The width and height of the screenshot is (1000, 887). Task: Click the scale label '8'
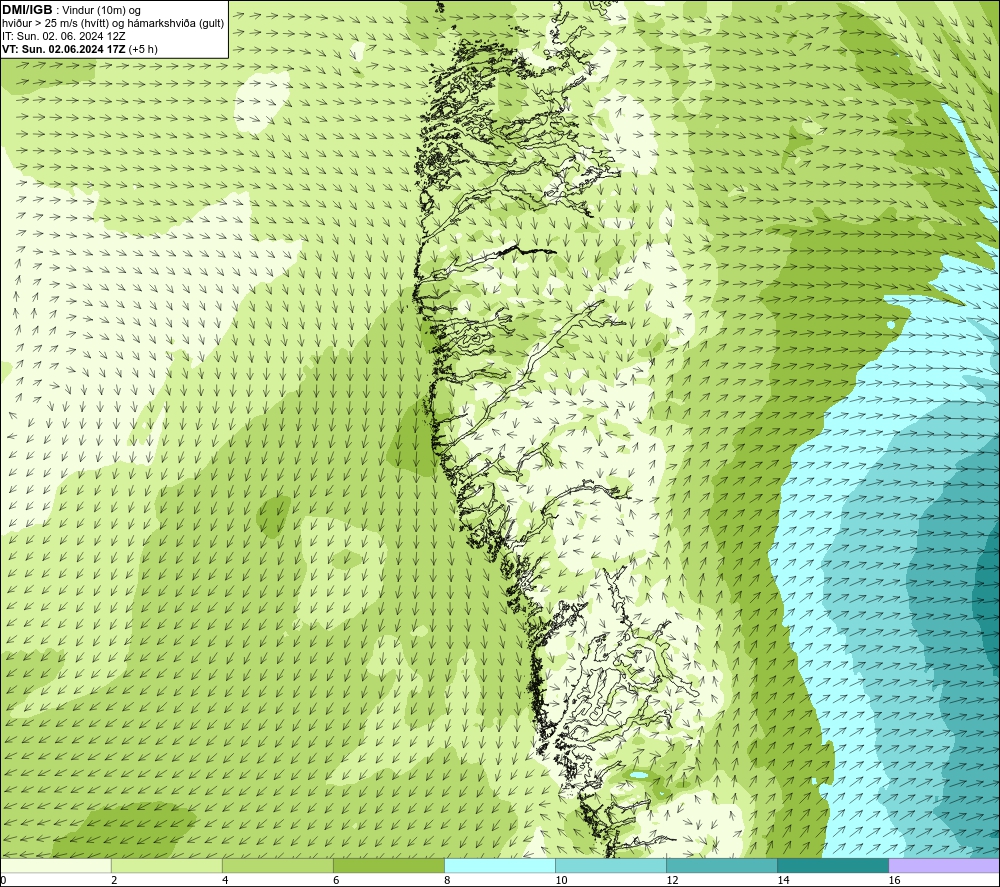(x=447, y=881)
